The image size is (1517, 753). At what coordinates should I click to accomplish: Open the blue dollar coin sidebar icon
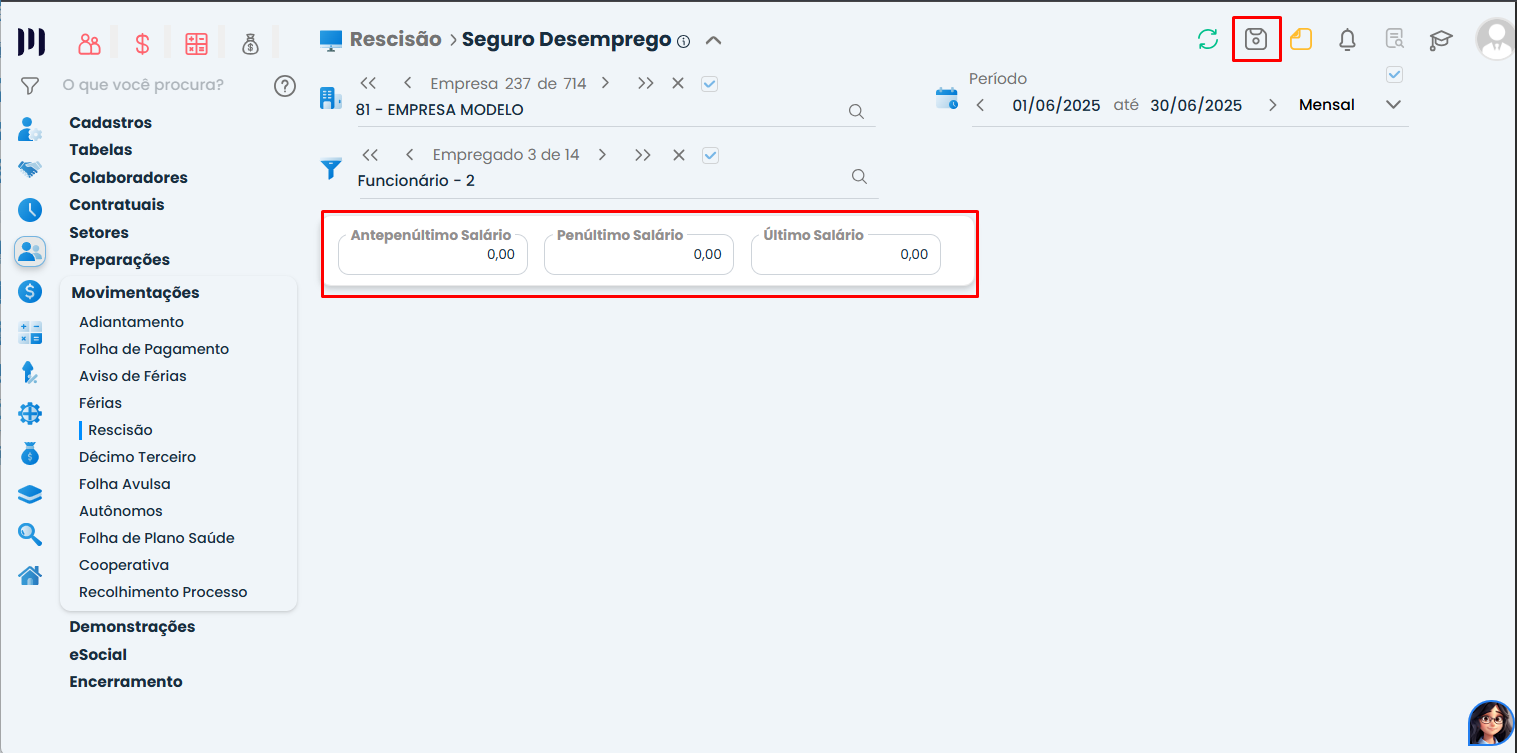click(x=30, y=292)
